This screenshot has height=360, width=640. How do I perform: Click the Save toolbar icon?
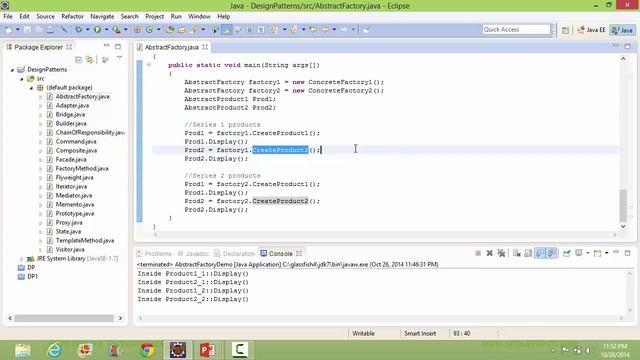(27, 30)
